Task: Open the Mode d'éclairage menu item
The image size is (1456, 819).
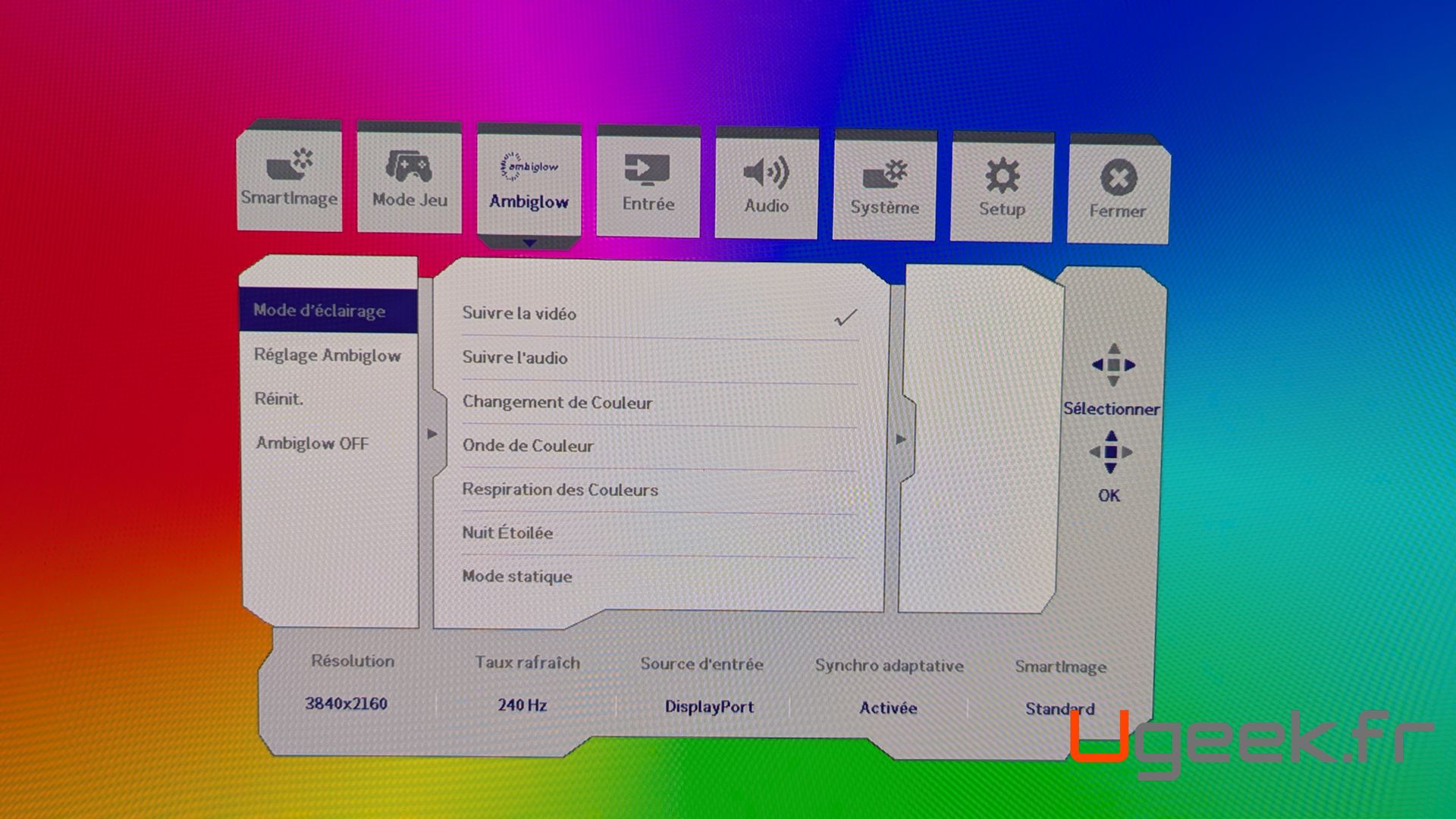Action: (x=320, y=311)
